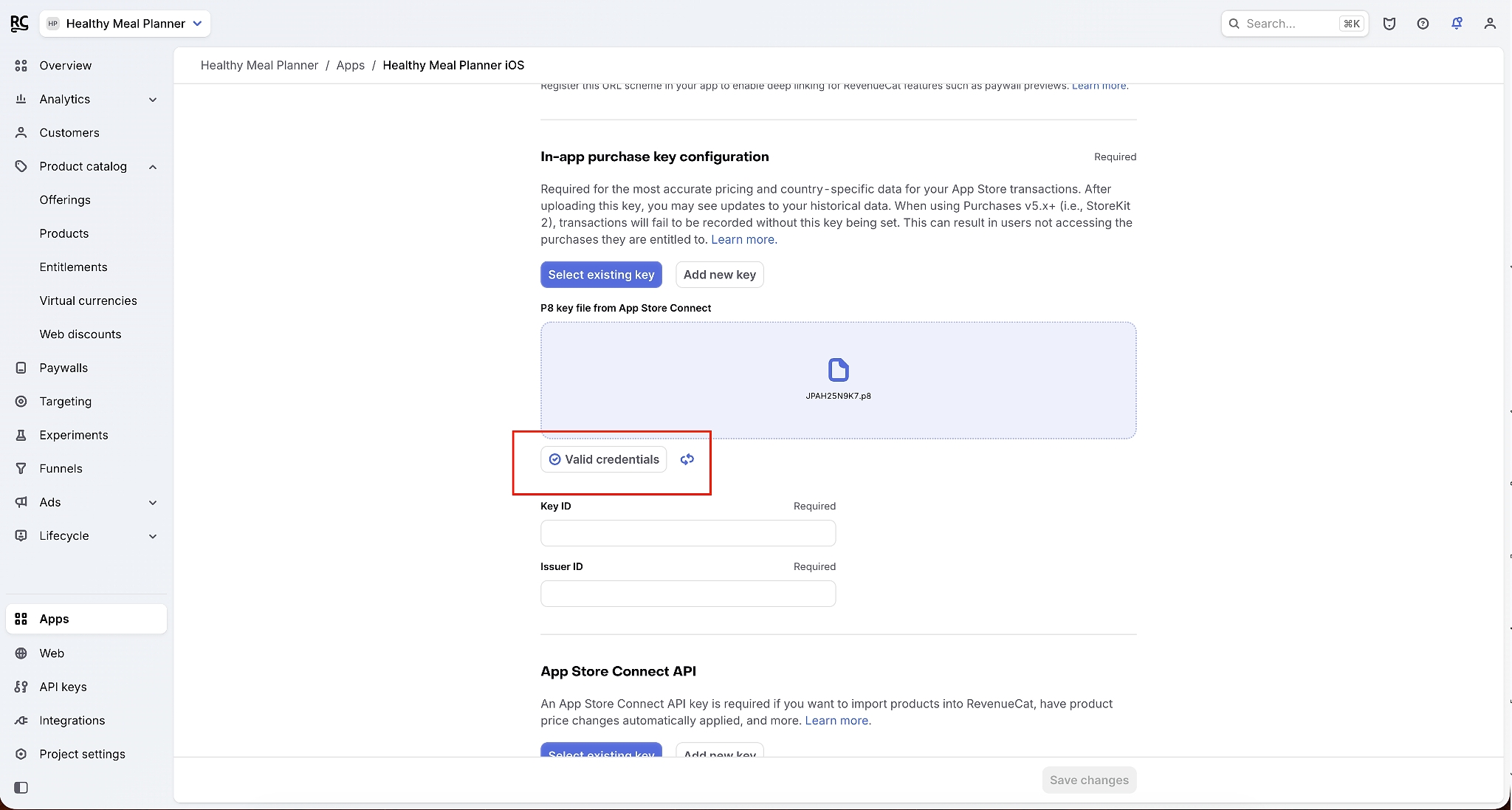Click the Save changes button
Image resolution: width=1512 pixels, height=810 pixels.
(1089, 780)
